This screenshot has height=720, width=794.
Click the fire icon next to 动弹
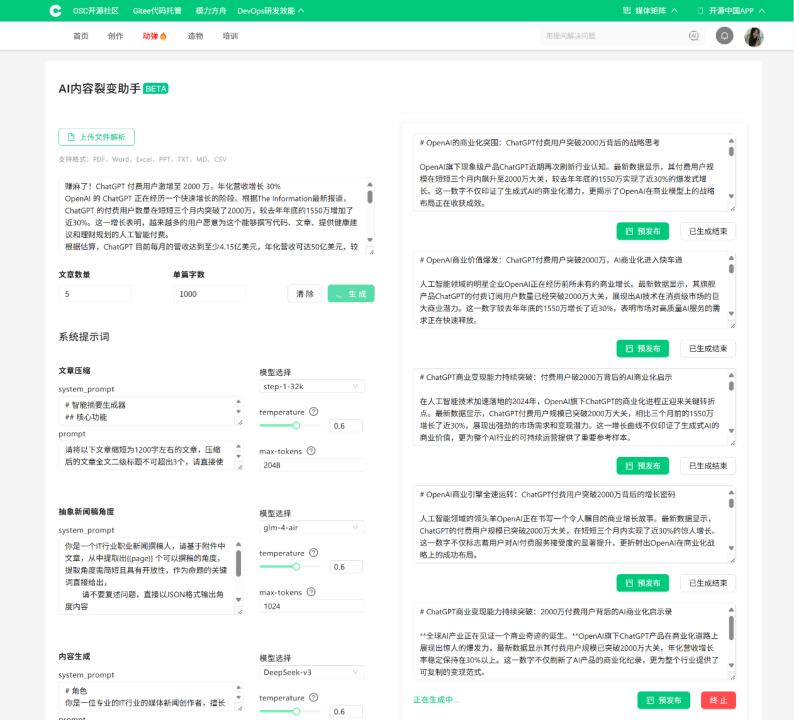(163, 36)
